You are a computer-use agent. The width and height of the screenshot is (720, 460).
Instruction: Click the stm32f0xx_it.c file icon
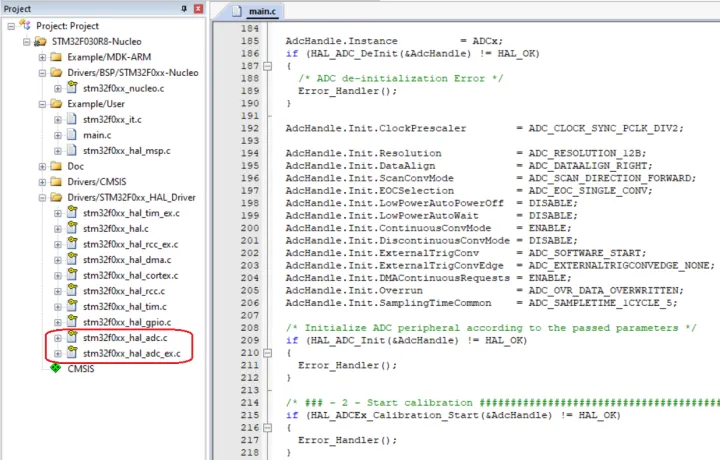point(72,119)
